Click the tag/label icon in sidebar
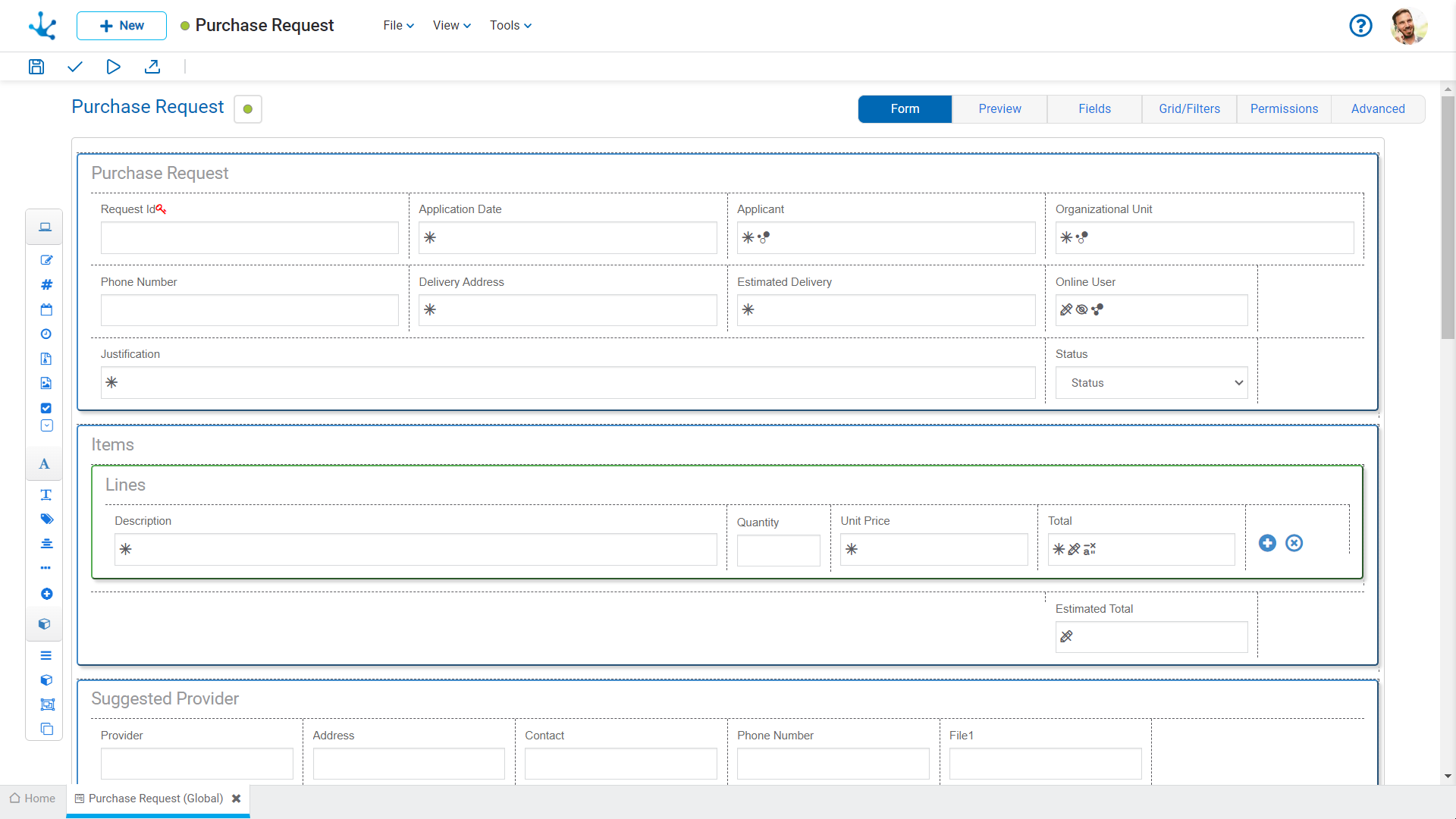The image size is (1456, 819). (x=45, y=520)
